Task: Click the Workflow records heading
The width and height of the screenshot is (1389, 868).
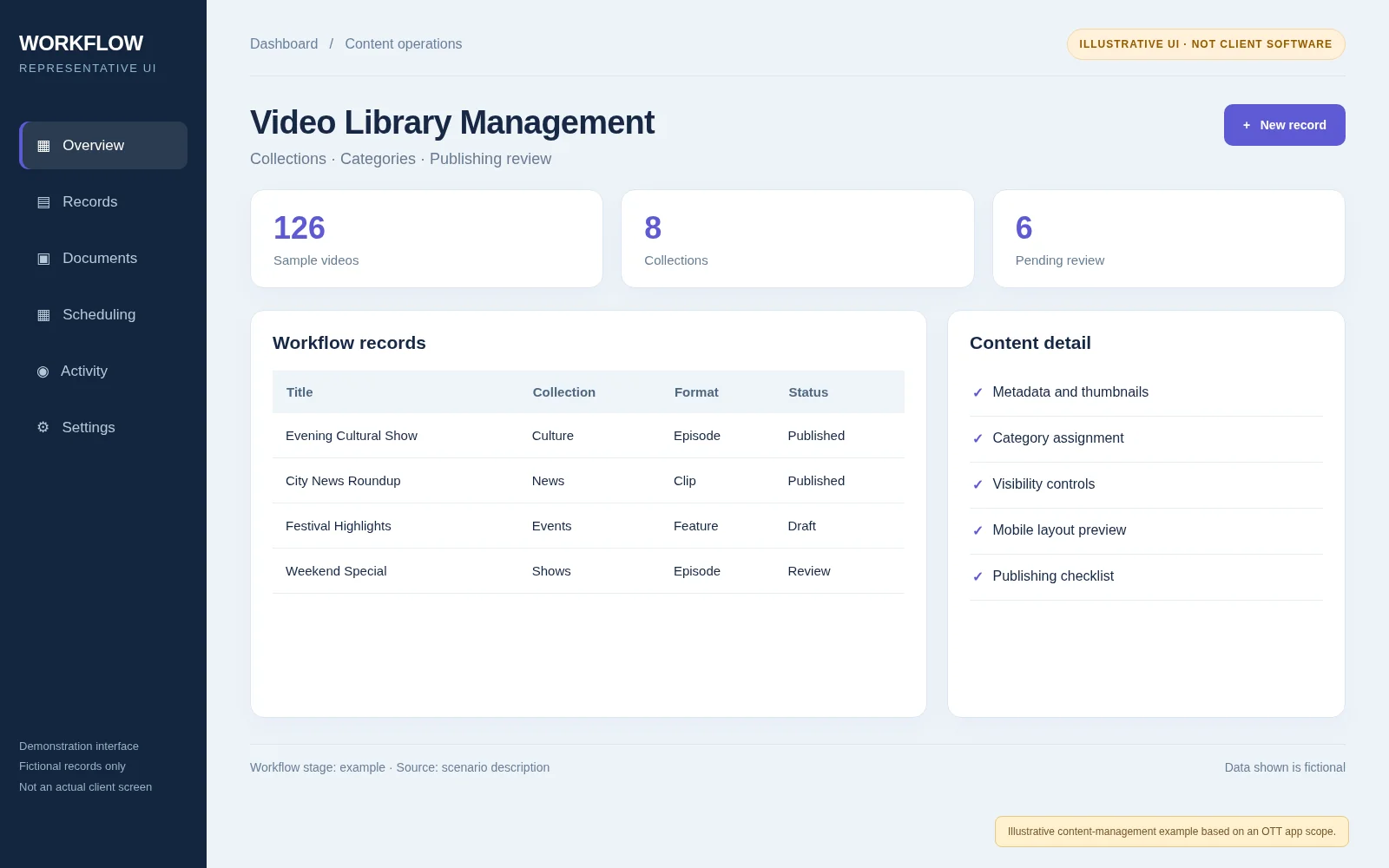Action: point(349,343)
